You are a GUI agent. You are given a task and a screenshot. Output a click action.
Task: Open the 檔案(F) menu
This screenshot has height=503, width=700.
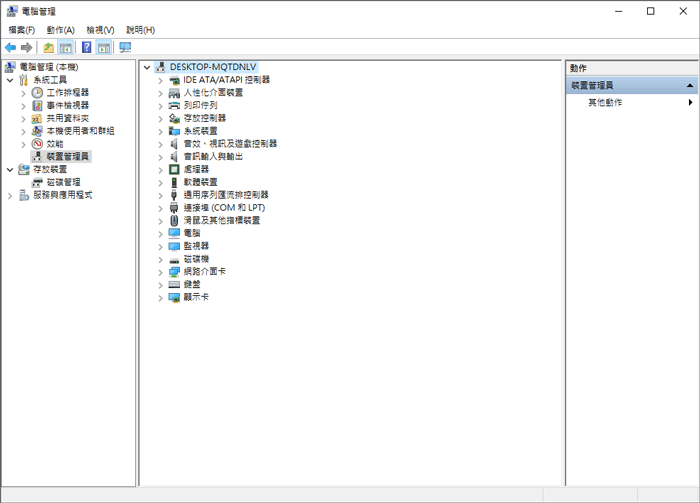(21, 30)
